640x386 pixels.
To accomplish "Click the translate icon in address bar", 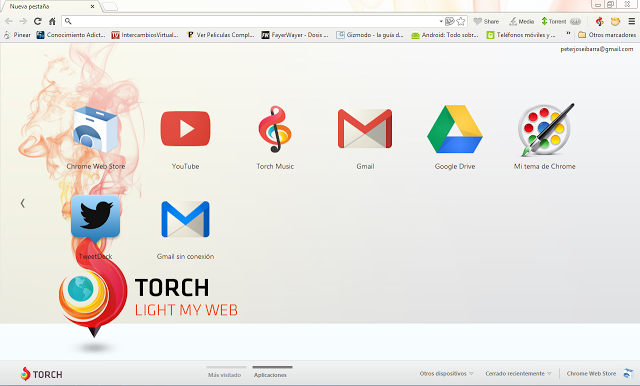I will (x=449, y=21).
